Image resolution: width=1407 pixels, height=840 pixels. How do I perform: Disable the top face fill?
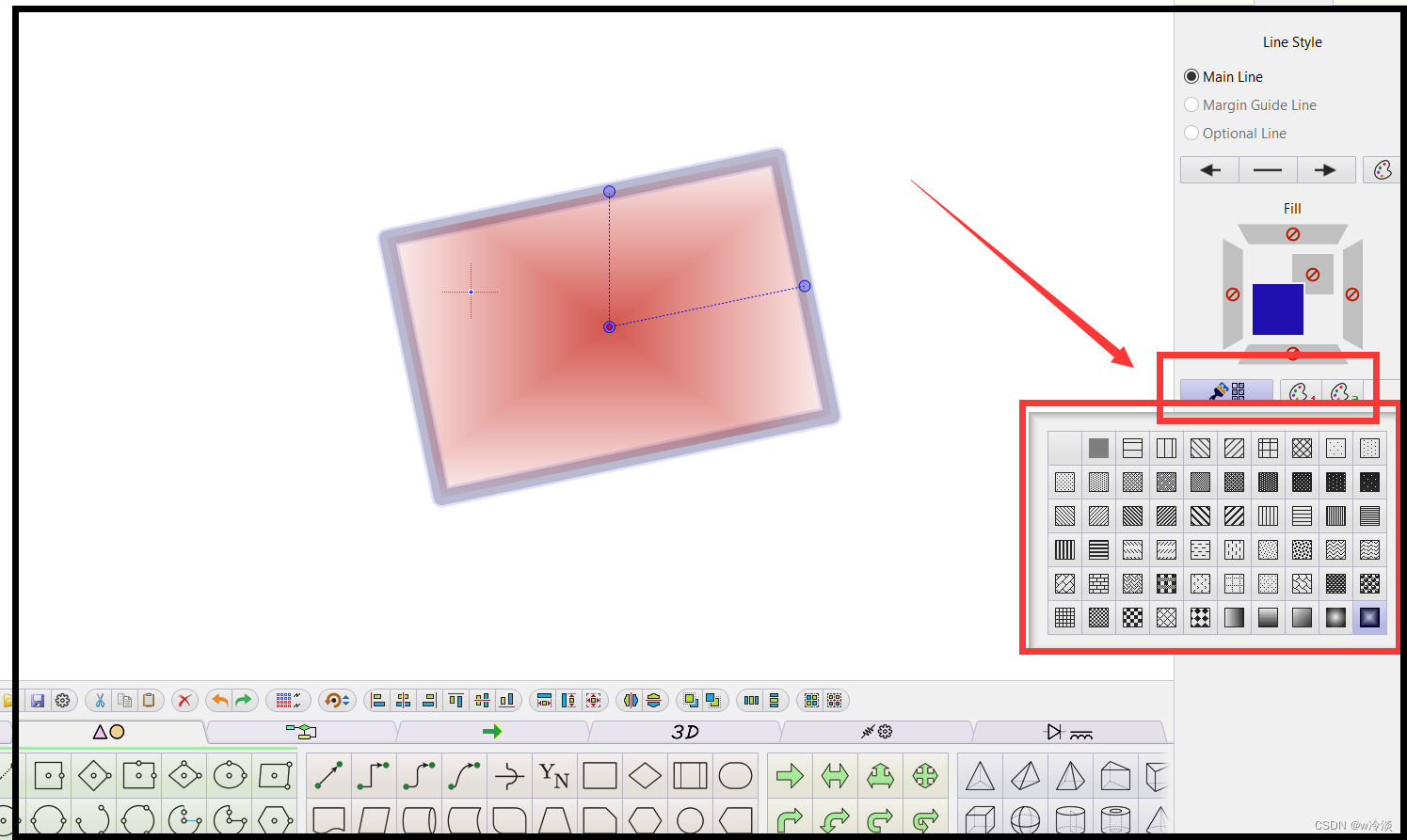(x=1293, y=234)
